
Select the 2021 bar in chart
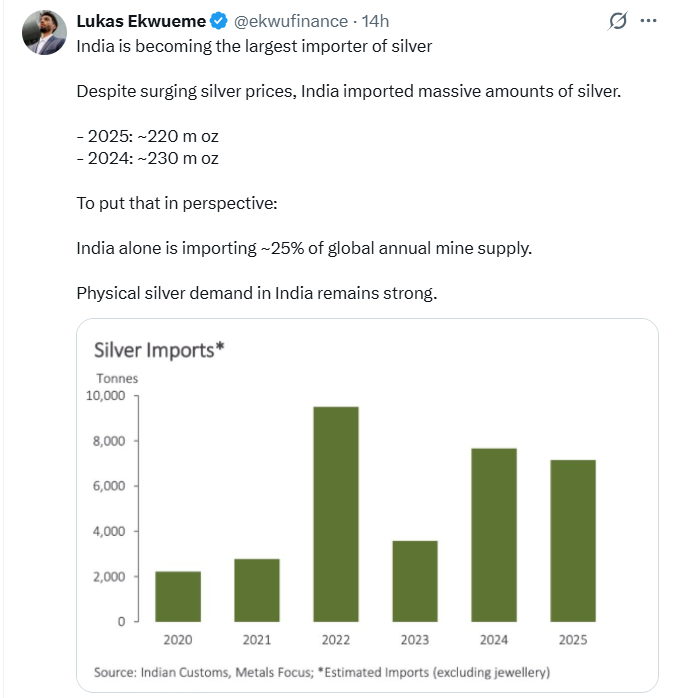(x=257, y=590)
